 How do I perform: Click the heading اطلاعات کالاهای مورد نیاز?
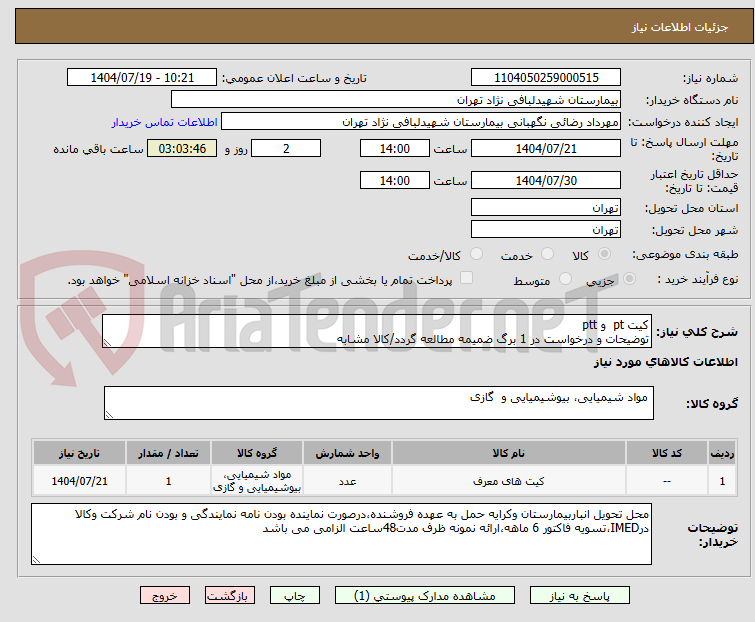click(x=665, y=362)
